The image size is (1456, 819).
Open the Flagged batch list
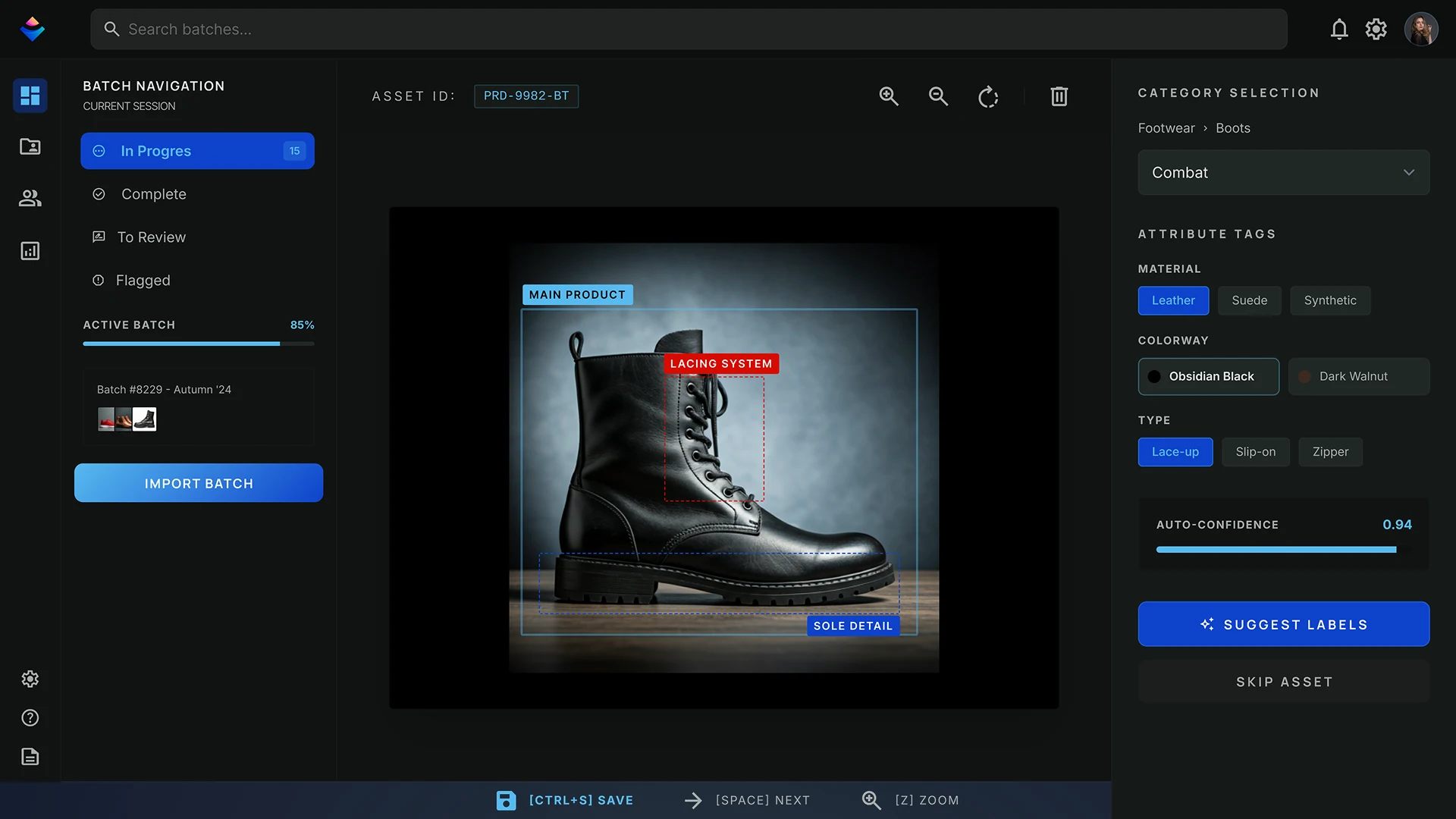[x=143, y=281]
